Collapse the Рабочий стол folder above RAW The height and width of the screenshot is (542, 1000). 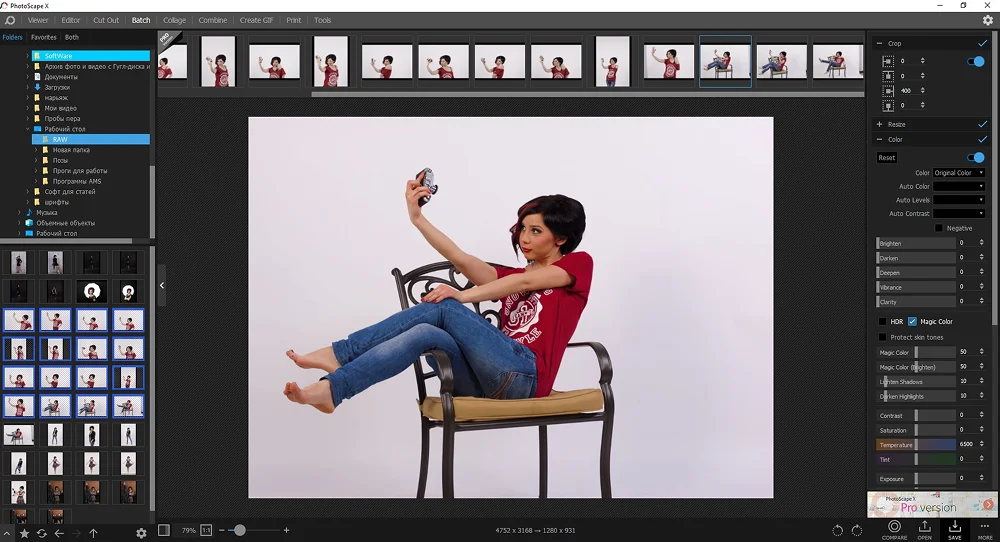[28, 129]
